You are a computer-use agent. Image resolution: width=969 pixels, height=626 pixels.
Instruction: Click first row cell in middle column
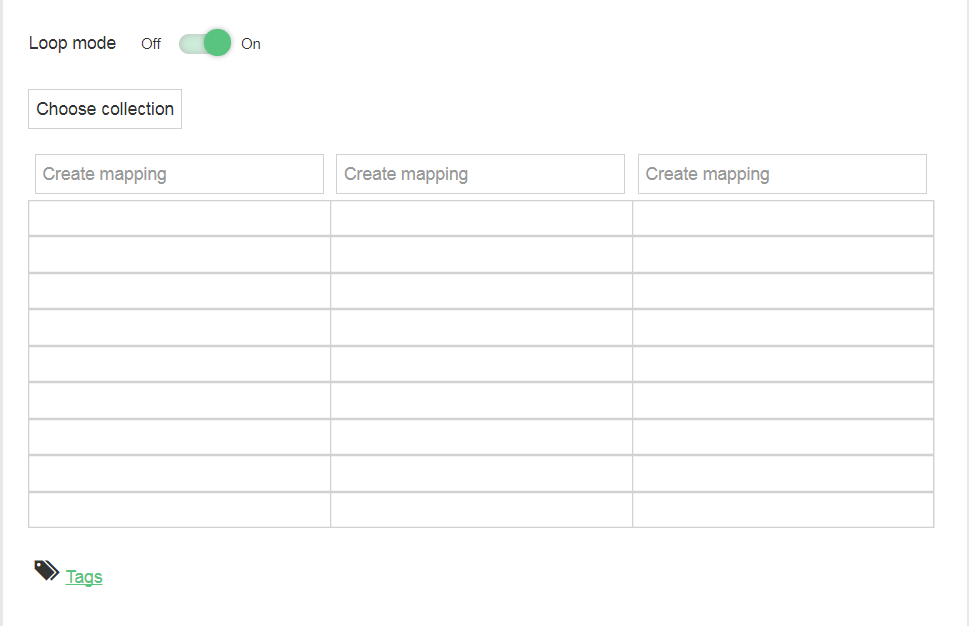[x=481, y=218]
